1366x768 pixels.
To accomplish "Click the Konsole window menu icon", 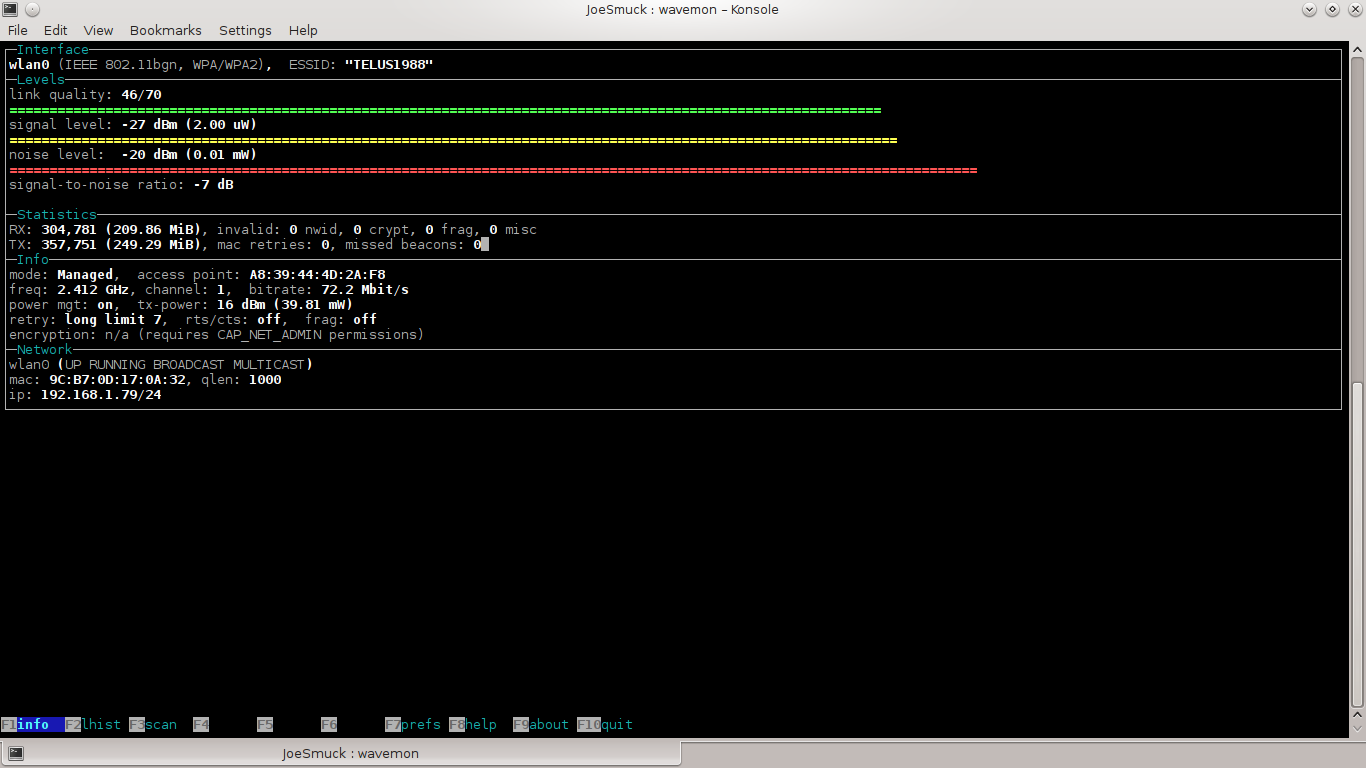I will coord(11,10).
